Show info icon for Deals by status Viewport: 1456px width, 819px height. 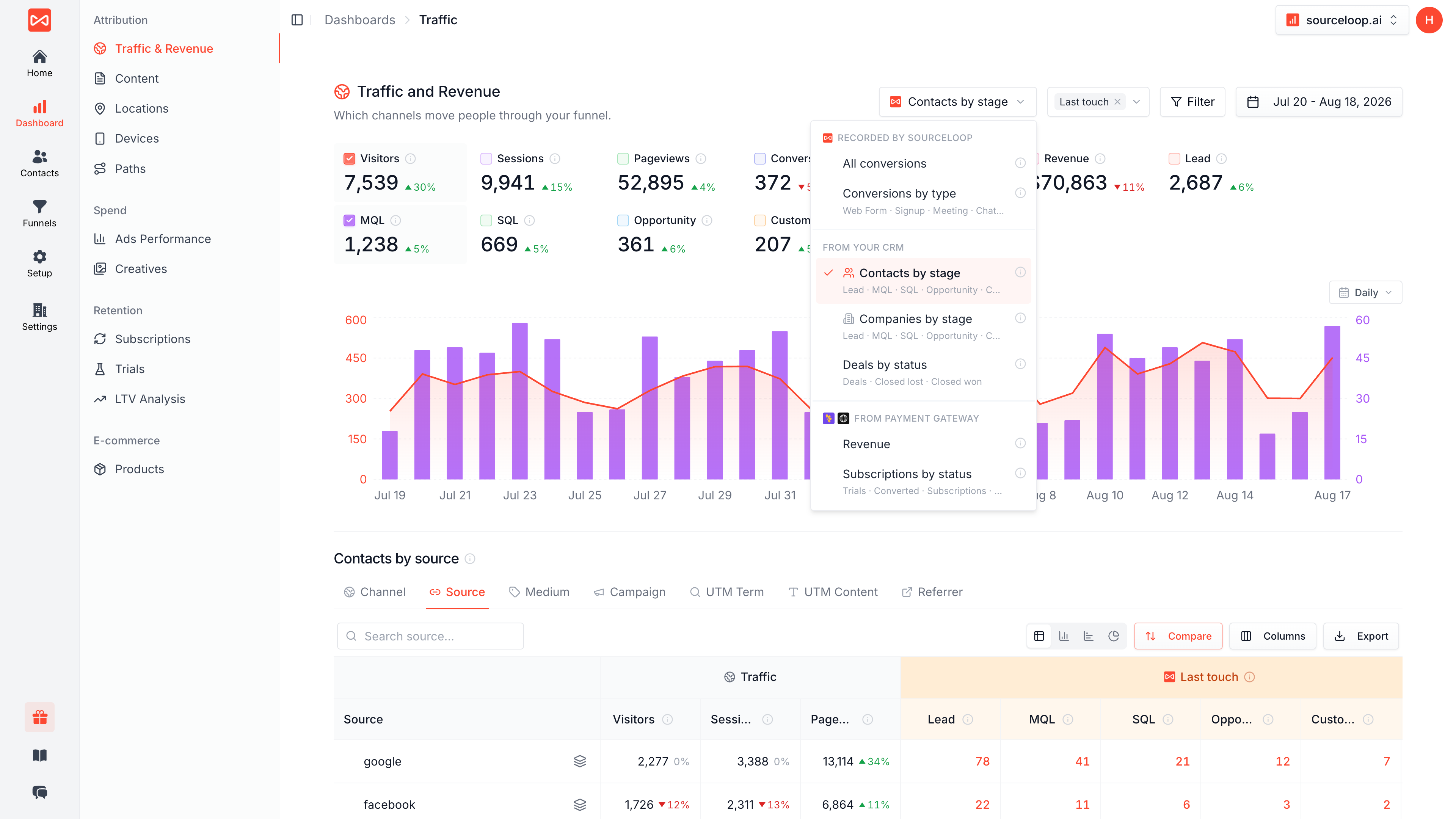[x=1020, y=364]
